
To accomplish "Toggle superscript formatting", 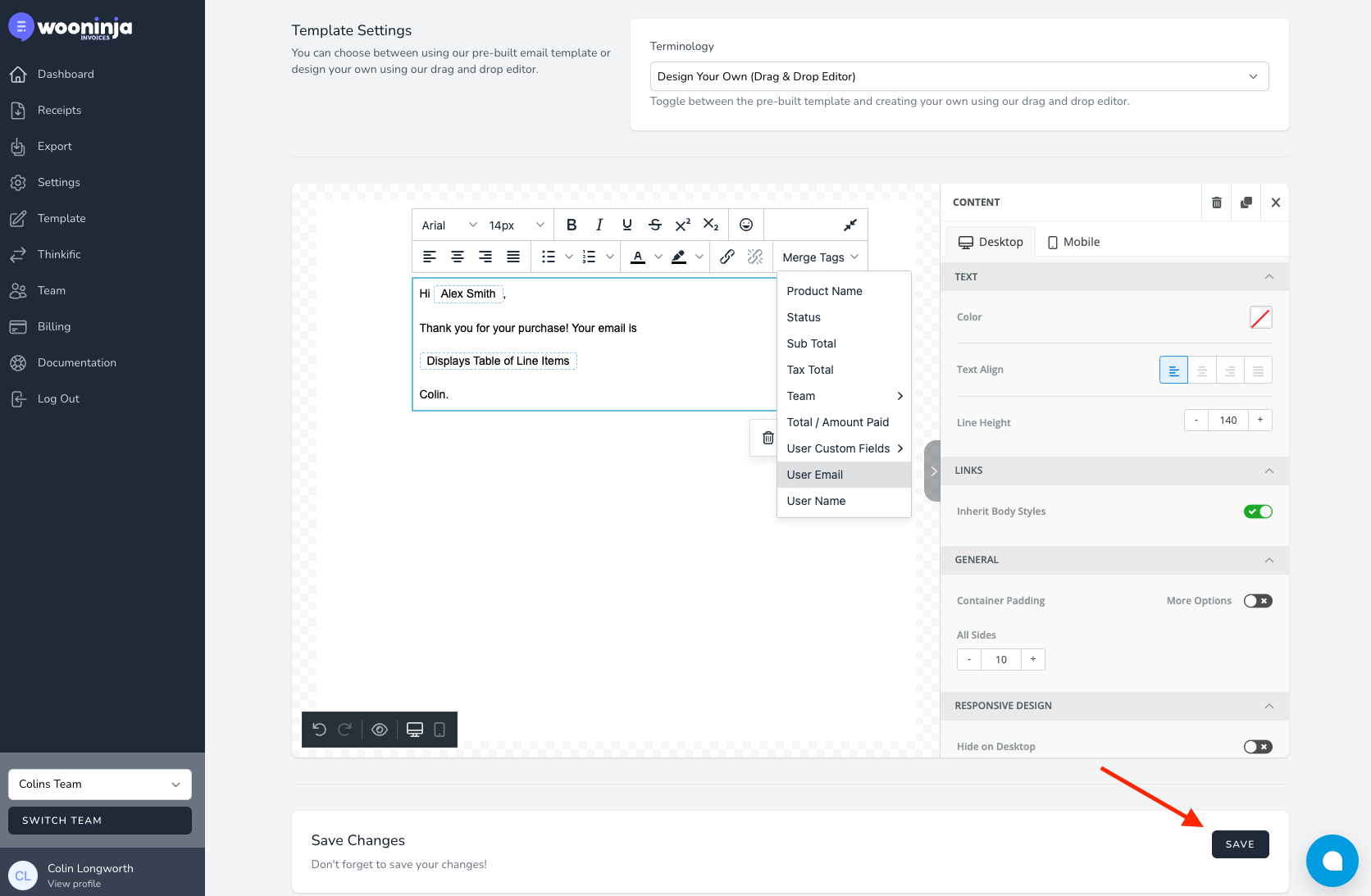I will pyautogui.click(x=683, y=225).
